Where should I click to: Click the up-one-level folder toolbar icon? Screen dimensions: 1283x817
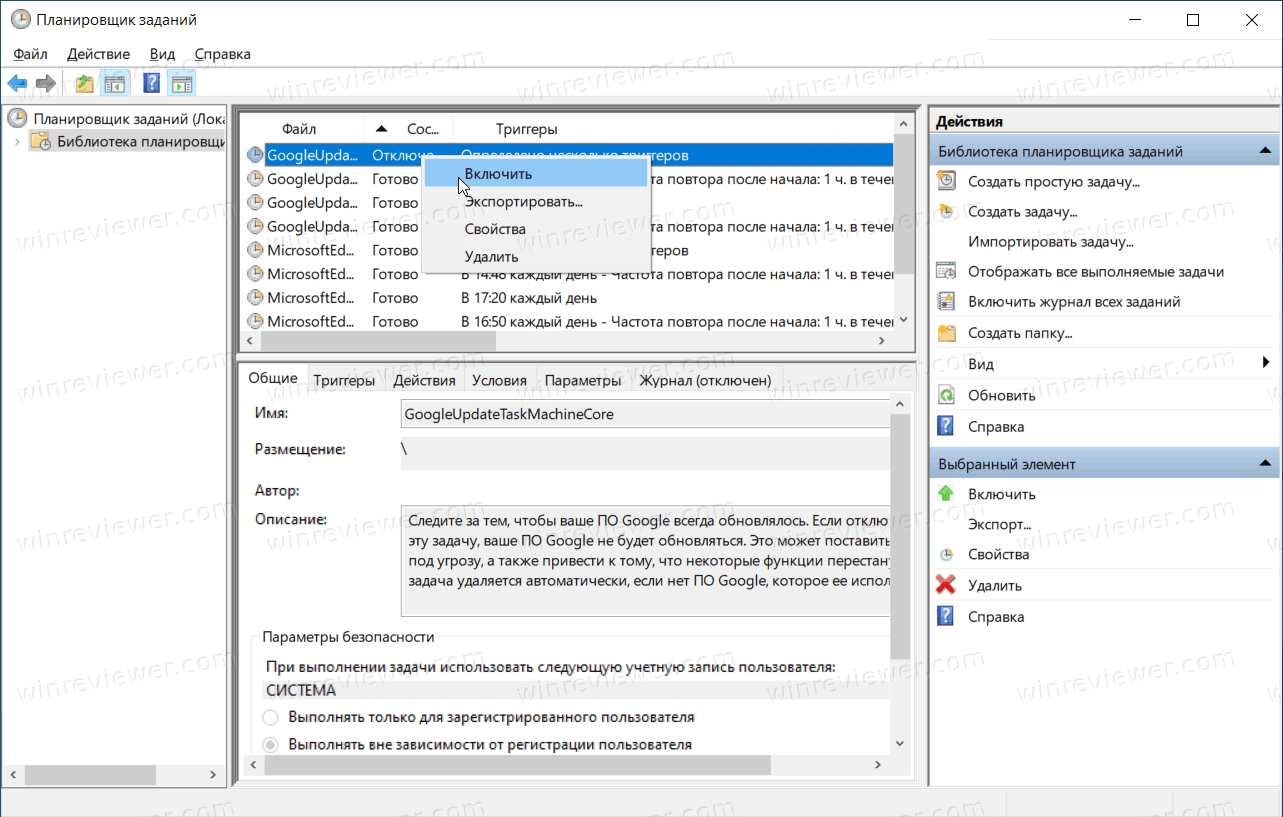point(85,83)
